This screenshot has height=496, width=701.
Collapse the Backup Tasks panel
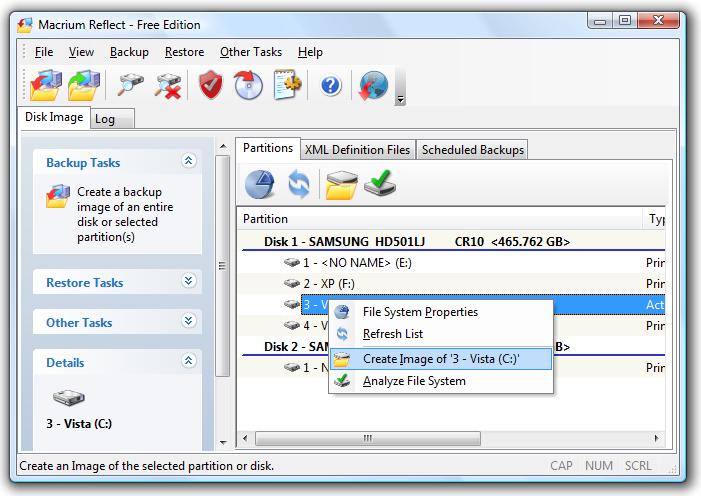189,161
